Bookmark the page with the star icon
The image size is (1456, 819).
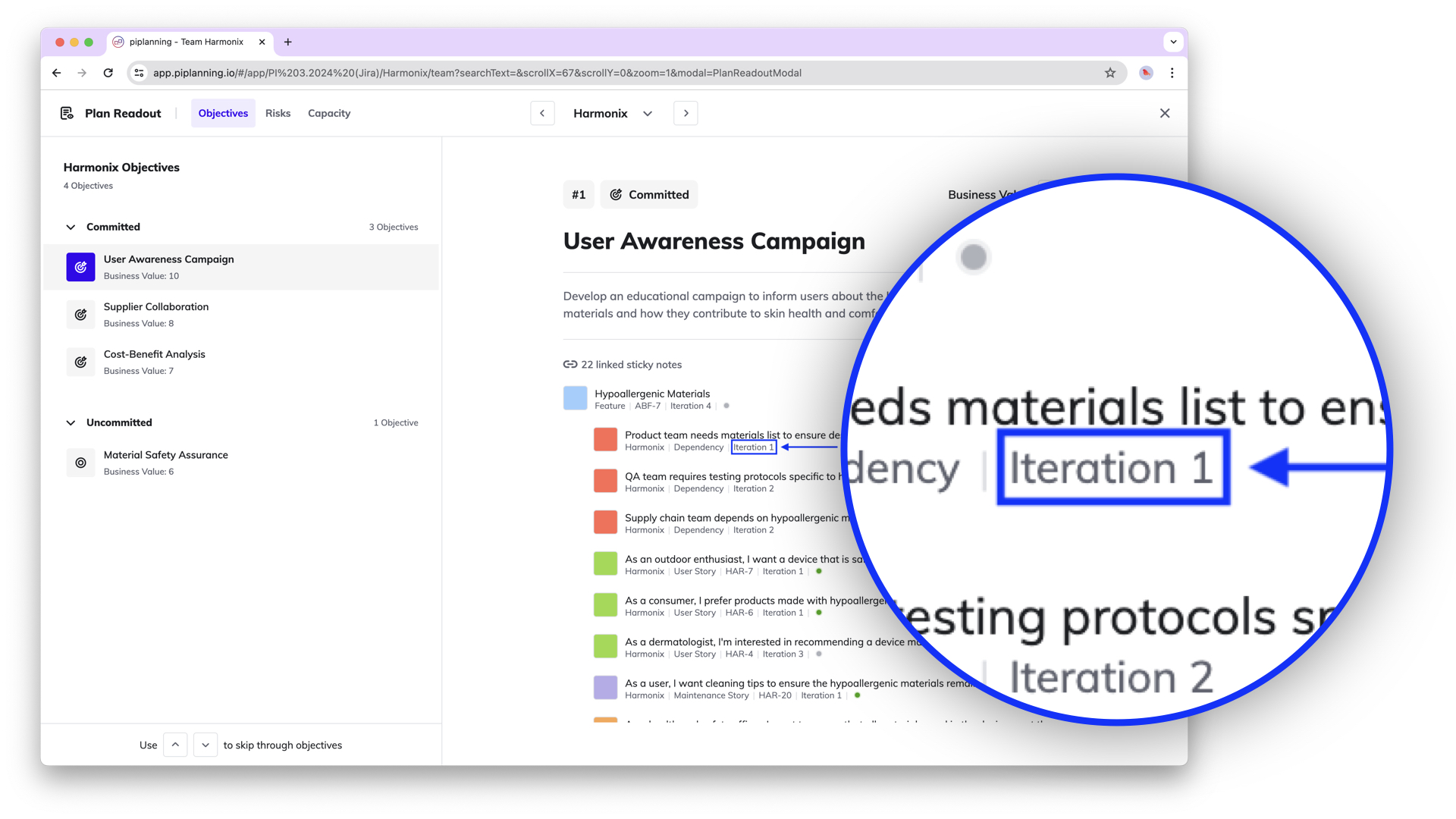1110,73
